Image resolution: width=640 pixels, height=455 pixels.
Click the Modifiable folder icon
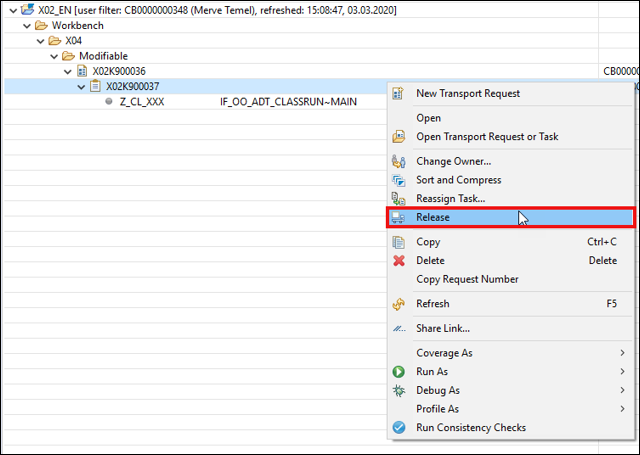pos(68,56)
